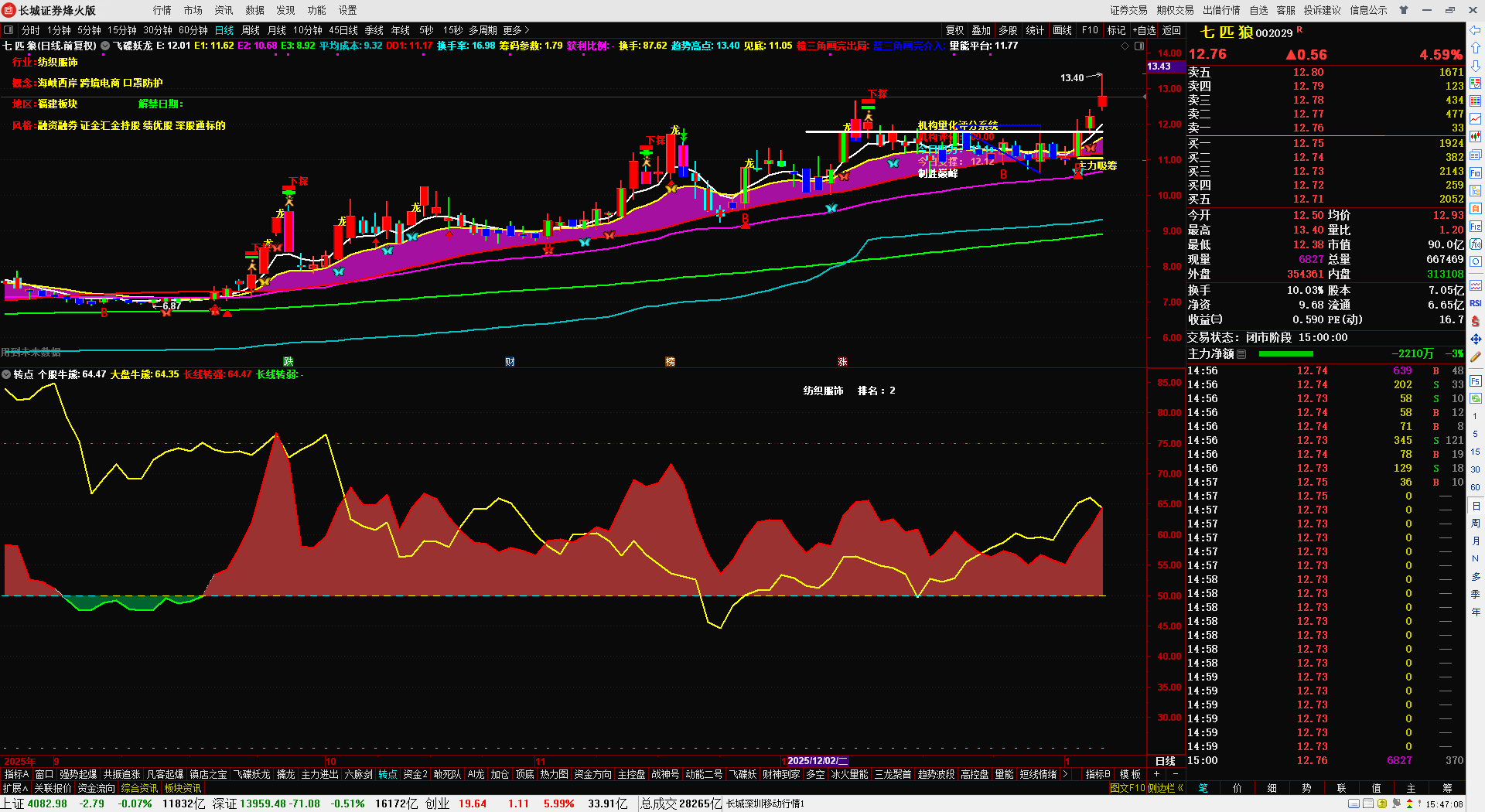Toggle the 侧边栏 sidebar collapse button
Image resolution: width=1485 pixels, height=812 pixels.
[x=1166, y=788]
